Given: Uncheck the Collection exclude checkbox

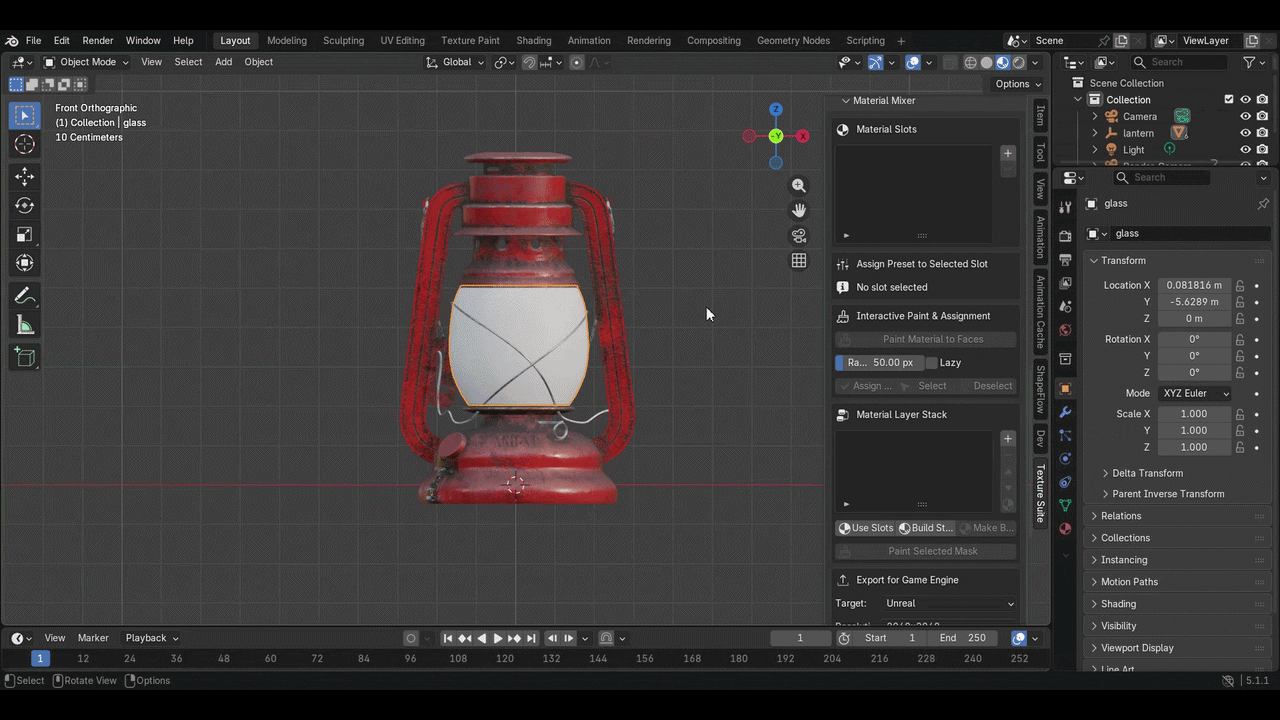Looking at the screenshot, I should click(1229, 100).
